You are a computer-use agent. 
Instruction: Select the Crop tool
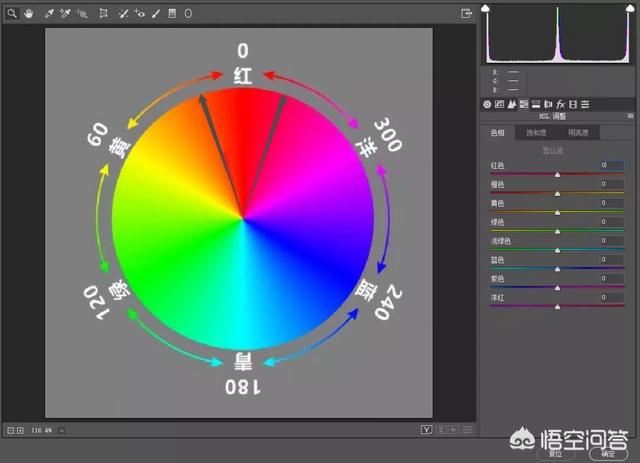pyautogui.click(x=103, y=14)
